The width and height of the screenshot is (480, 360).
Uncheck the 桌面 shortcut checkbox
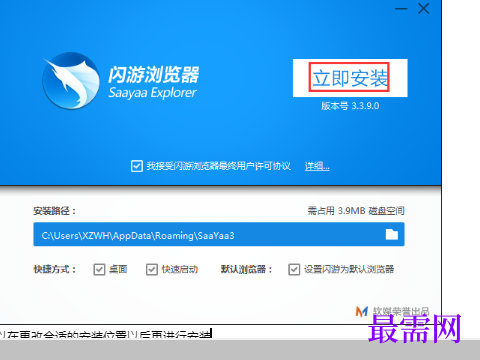(x=99, y=269)
